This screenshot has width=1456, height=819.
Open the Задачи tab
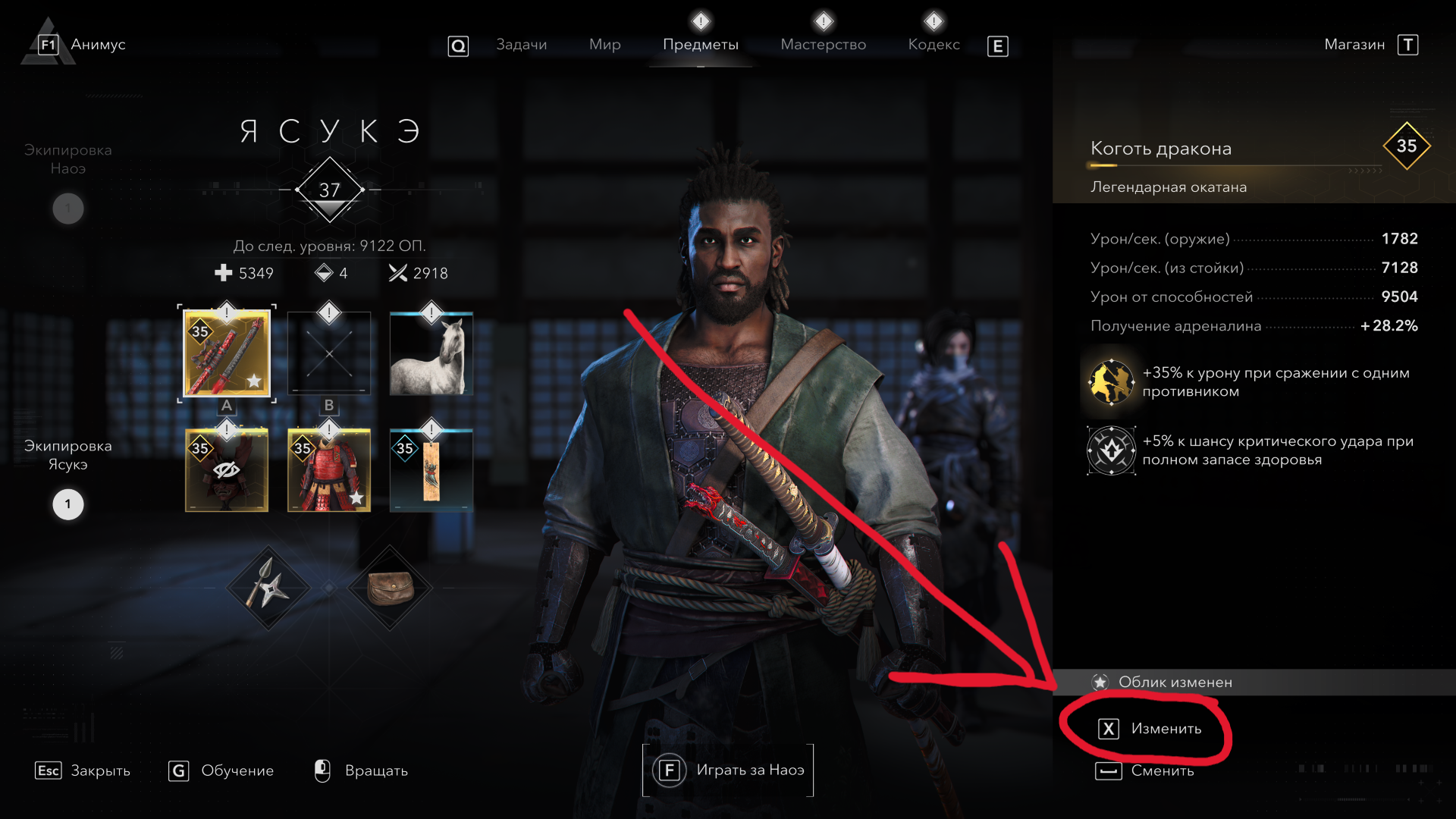(x=522, y=45)
